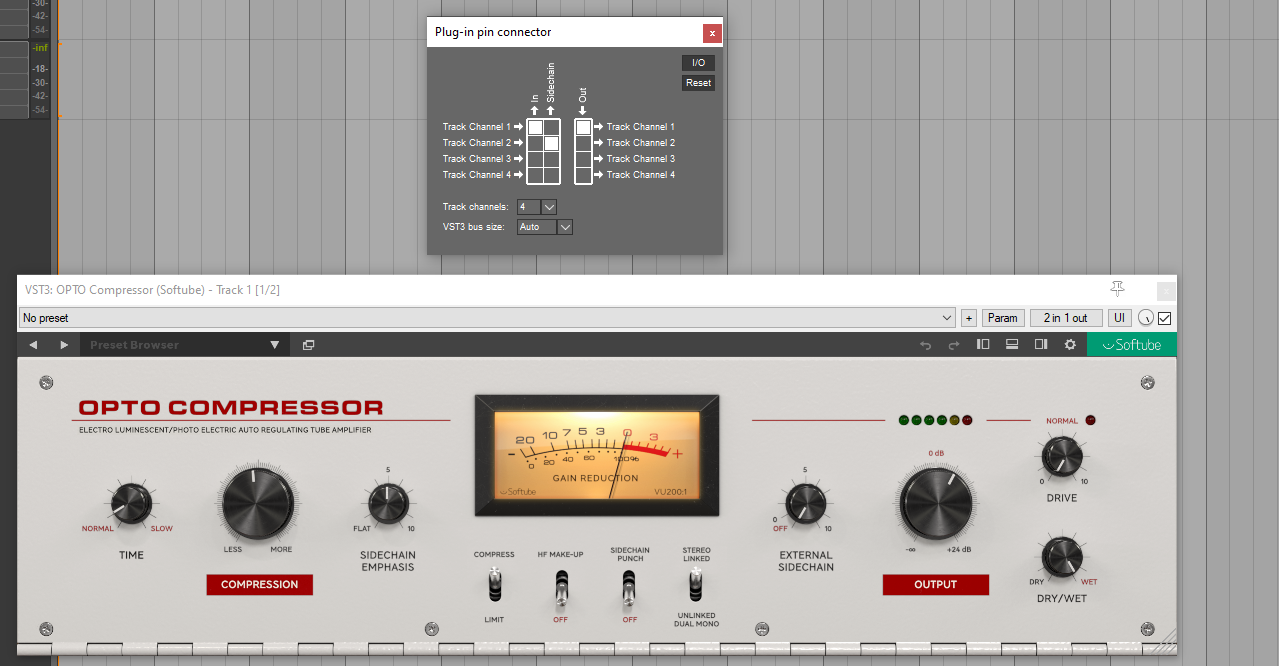Click the large Compression knob
Viewport: 1279px width, 666px height.
pos(259,503)
